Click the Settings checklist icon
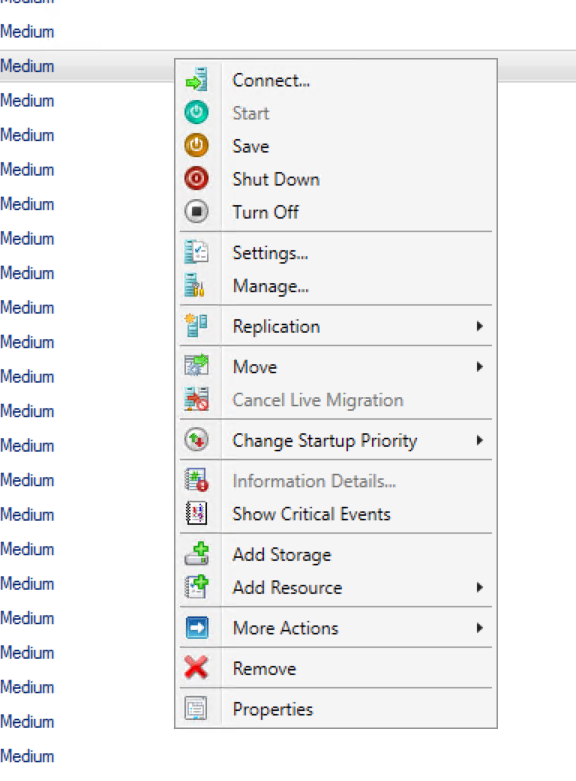Viewport: 576px width, 781px height. point(196,252)
